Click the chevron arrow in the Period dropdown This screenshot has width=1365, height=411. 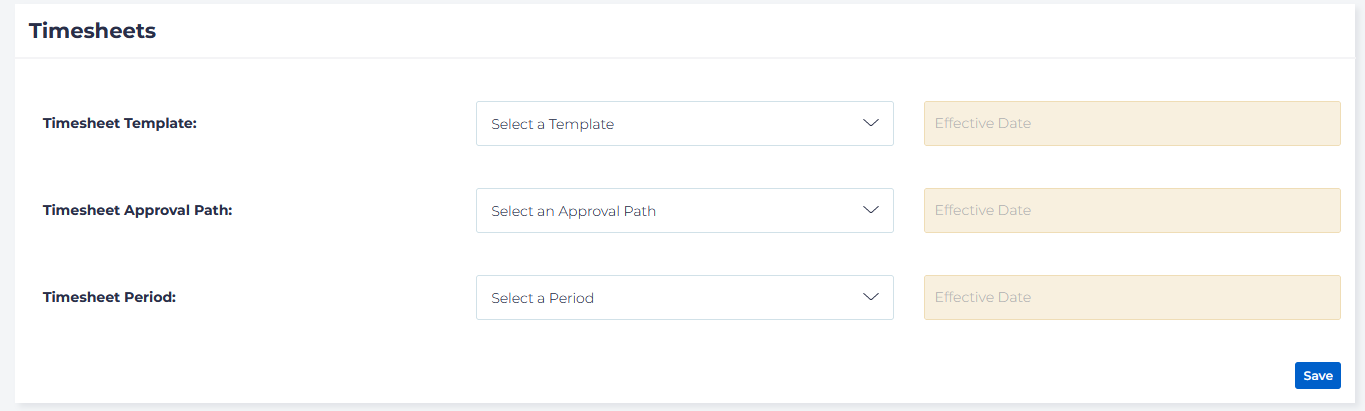coord(870,297)
